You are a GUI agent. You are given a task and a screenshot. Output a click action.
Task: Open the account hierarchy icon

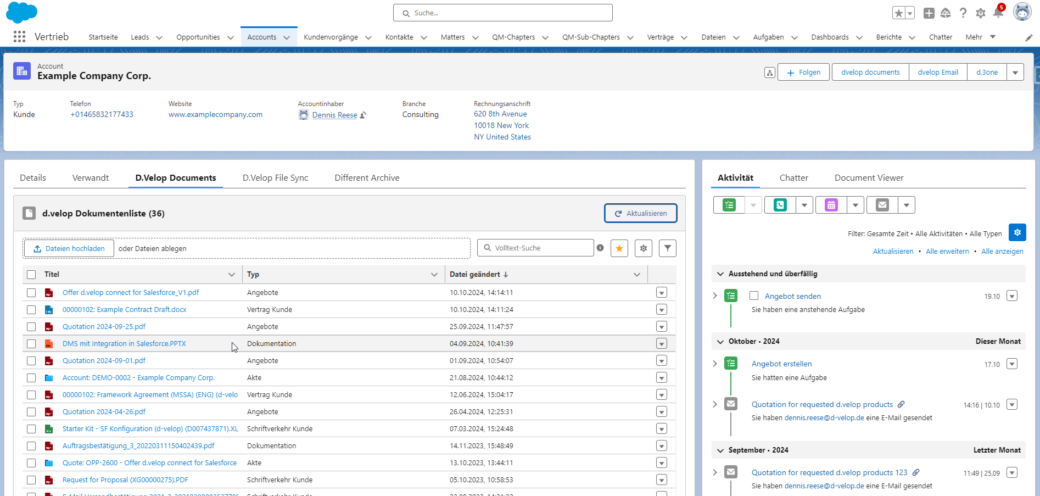point(769,72)
